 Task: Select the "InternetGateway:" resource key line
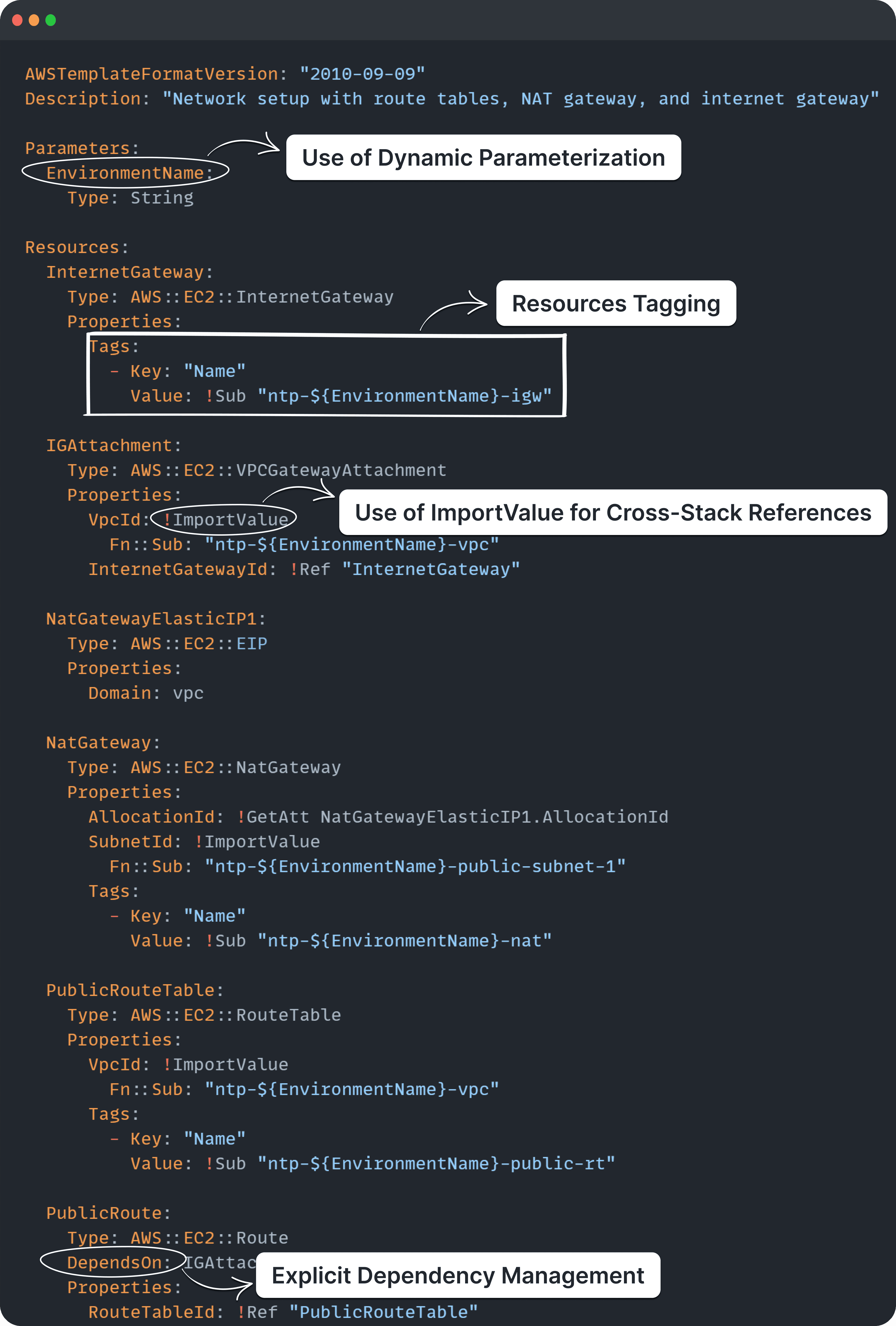click(129, 272)
